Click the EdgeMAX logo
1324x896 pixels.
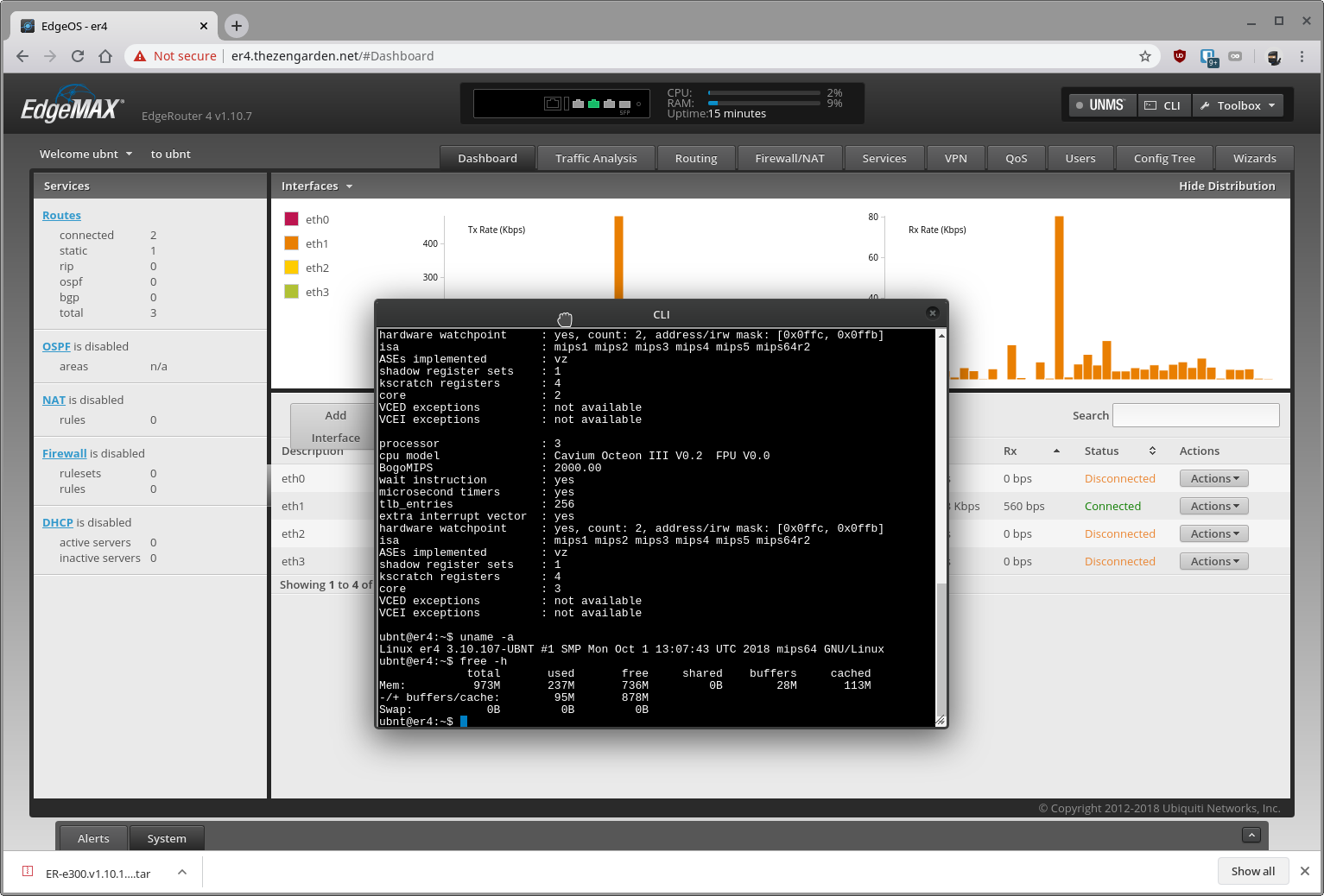click(x=73, y=105)
